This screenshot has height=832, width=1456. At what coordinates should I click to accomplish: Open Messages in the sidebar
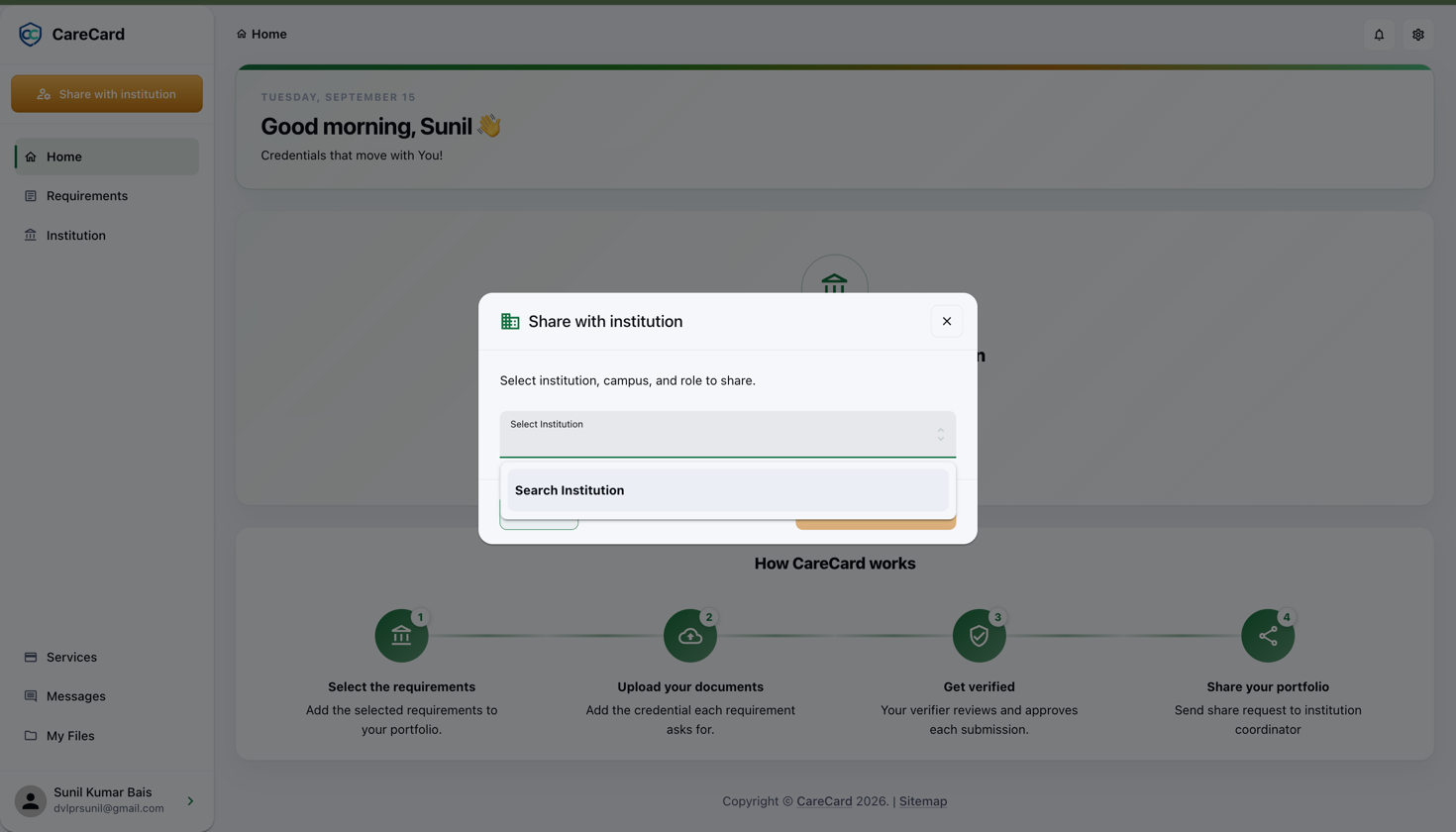(107, 696)
